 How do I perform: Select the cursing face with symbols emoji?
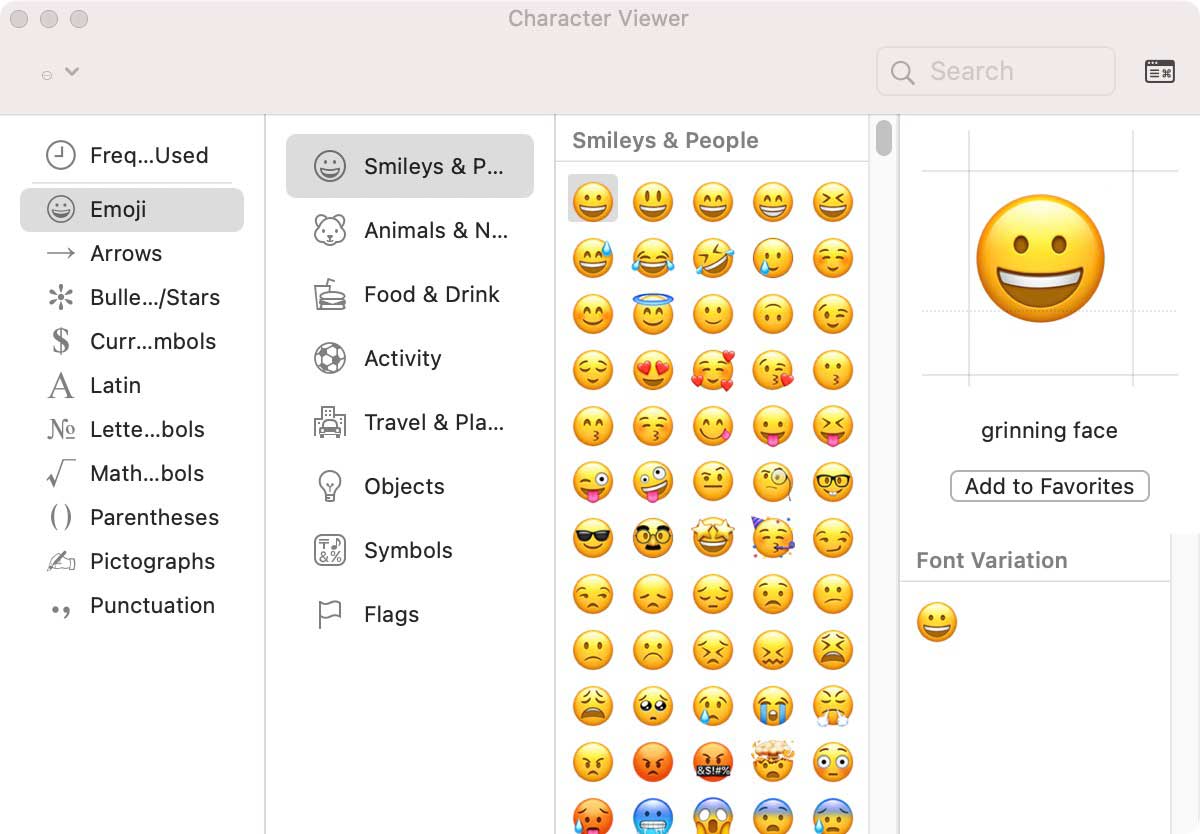pos(713,763)
